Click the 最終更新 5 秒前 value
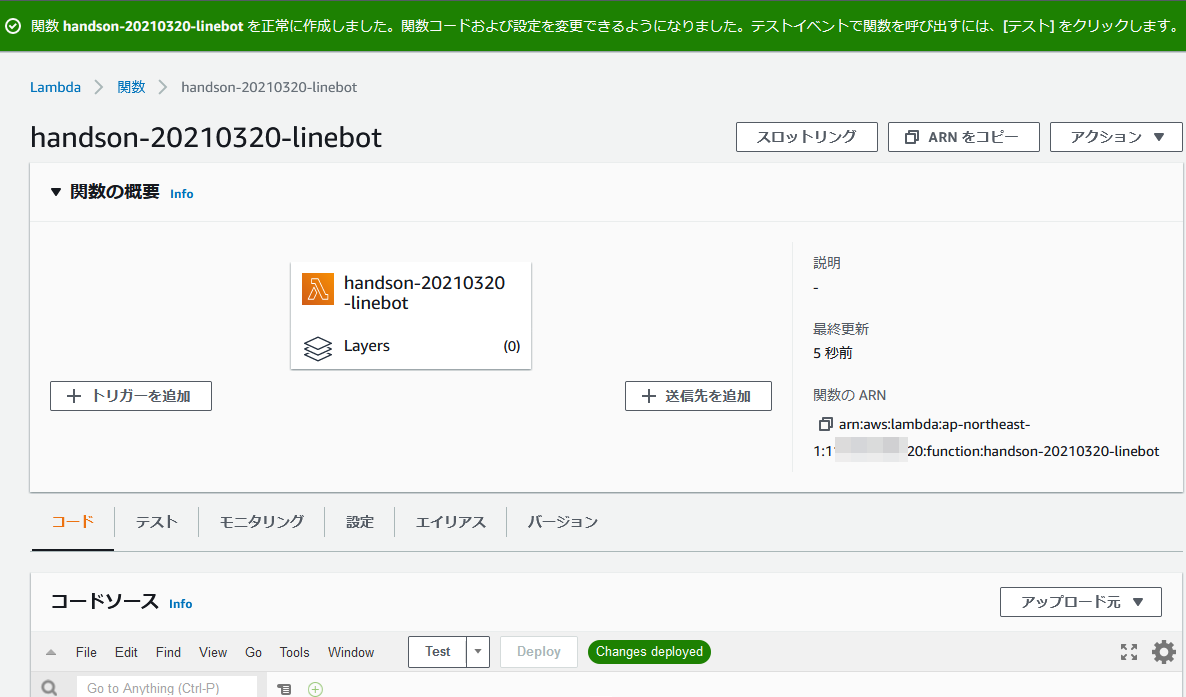1186x697 pixels. pos(833,353)
